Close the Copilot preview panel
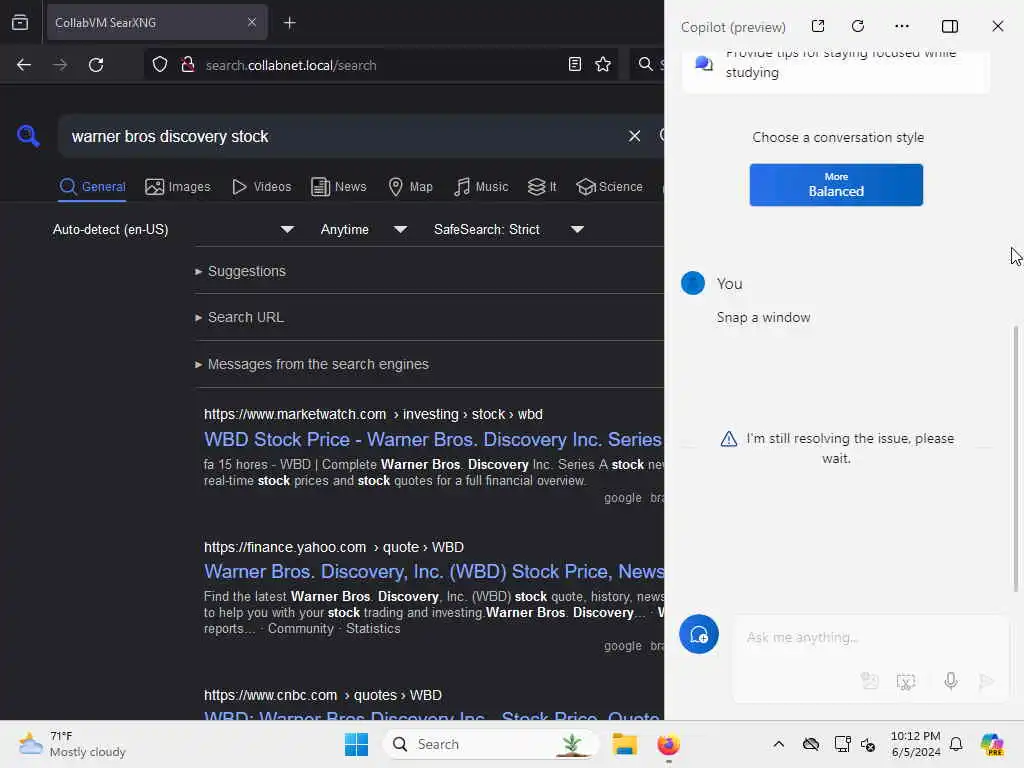This screenshot has width=1024, height=768. (997, 26)
